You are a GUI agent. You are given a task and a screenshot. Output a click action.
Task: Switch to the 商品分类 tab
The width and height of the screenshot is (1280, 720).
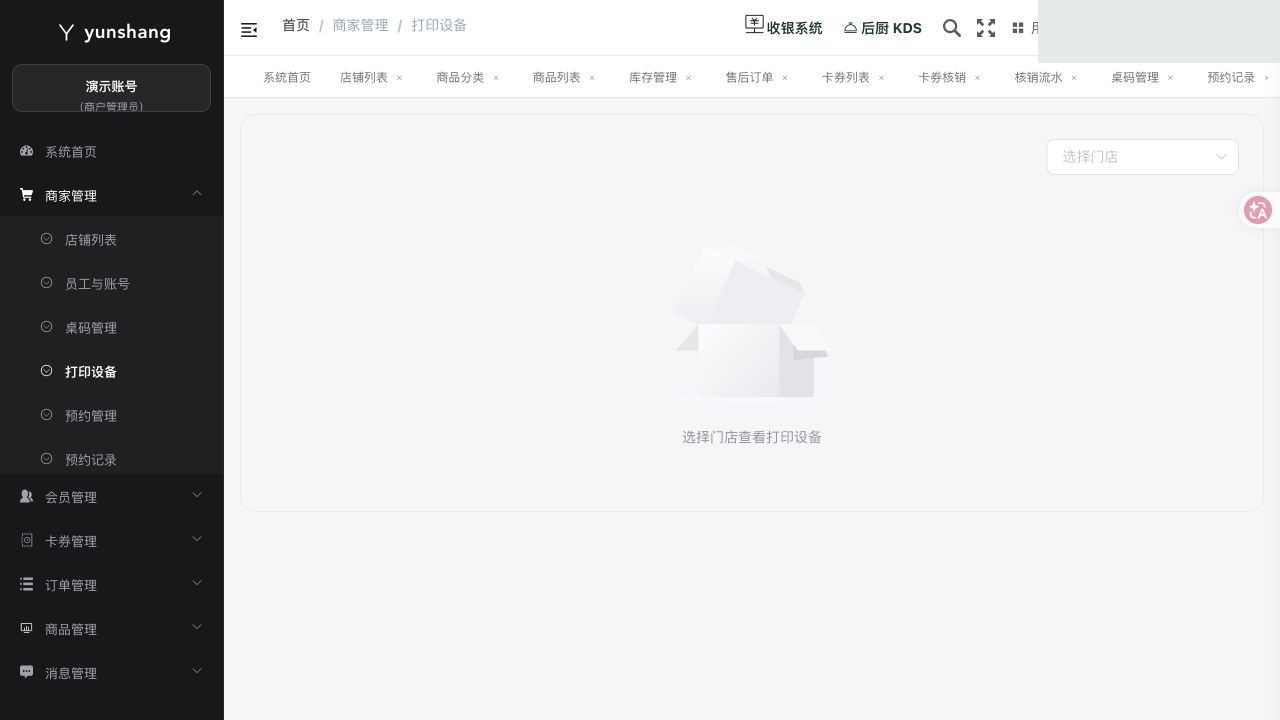pos(460,77)
